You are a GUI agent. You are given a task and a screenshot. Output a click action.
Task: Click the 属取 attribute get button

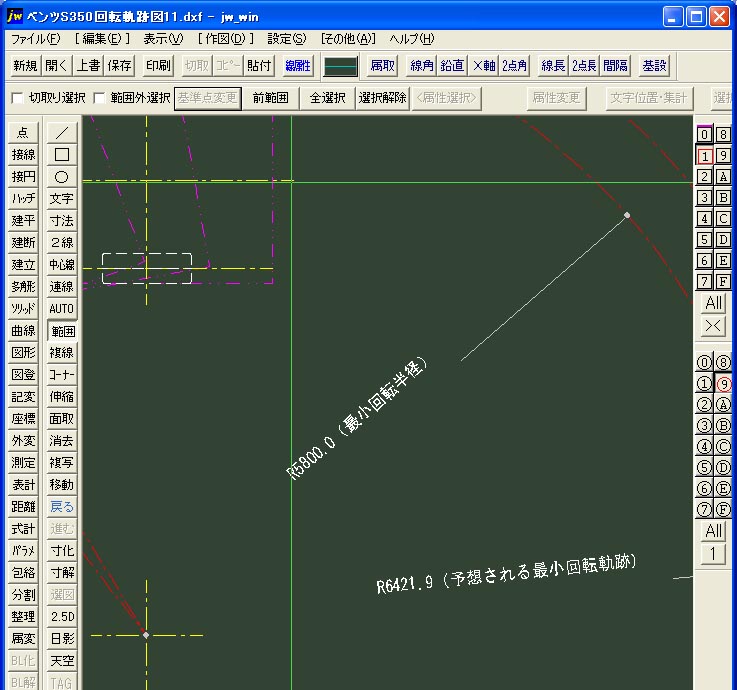click(x=382, y=66)
